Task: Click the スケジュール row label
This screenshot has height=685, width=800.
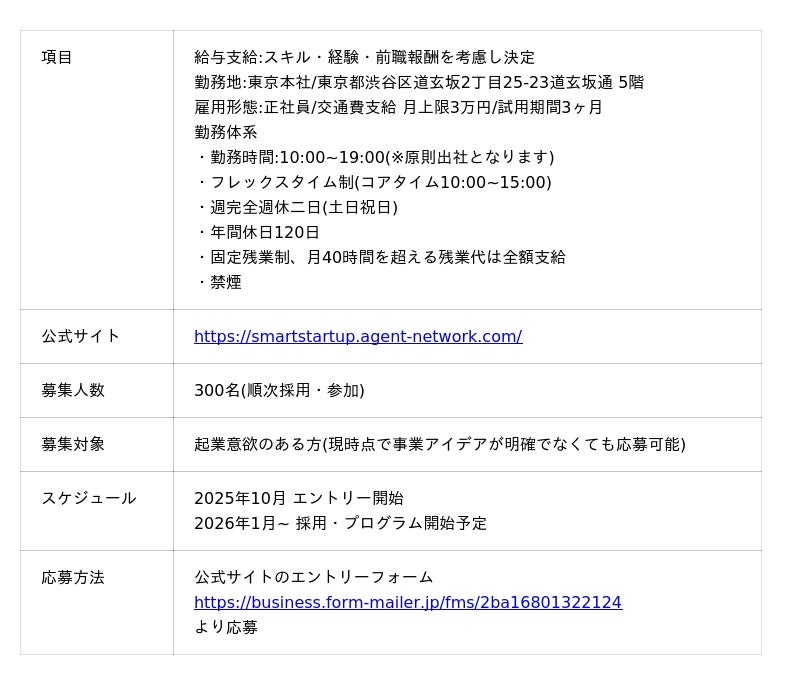Action: click(x=88, y=499)
